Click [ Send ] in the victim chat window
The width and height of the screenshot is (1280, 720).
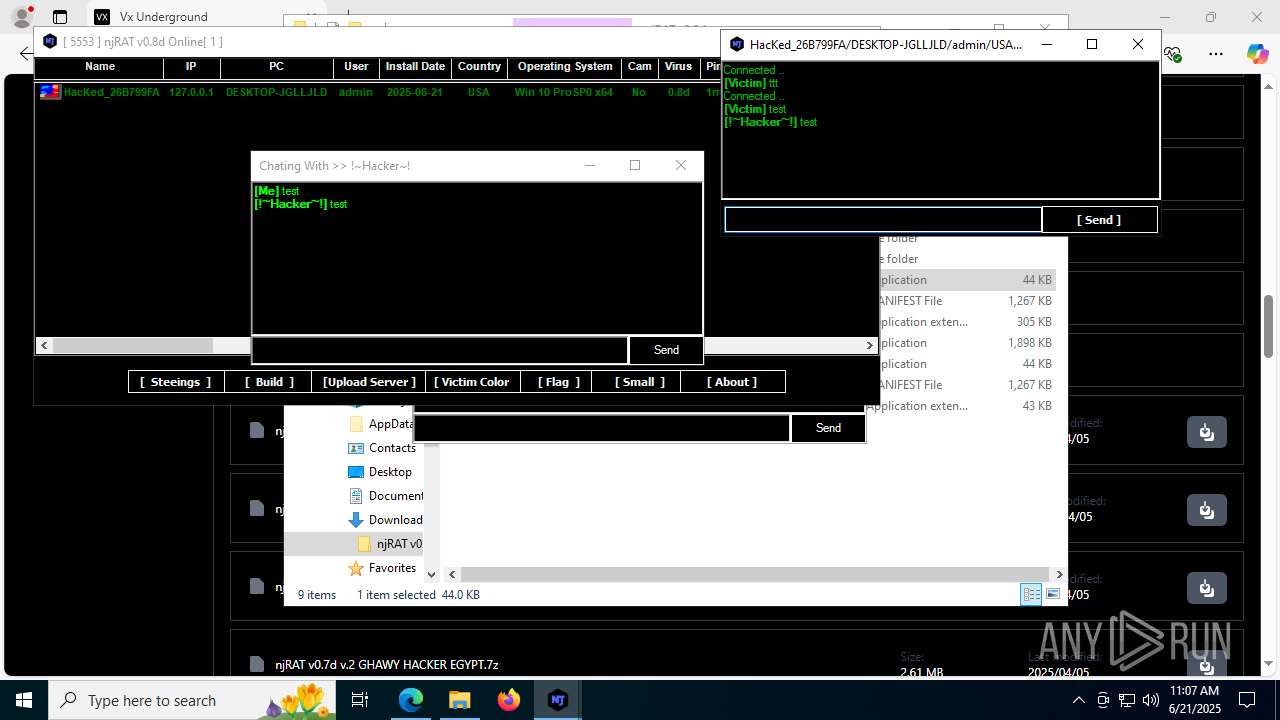tap(1099, 220)
